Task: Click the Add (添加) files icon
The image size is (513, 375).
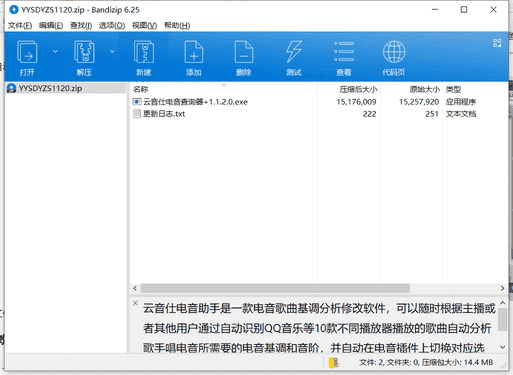Action: (x=194, y=52)
